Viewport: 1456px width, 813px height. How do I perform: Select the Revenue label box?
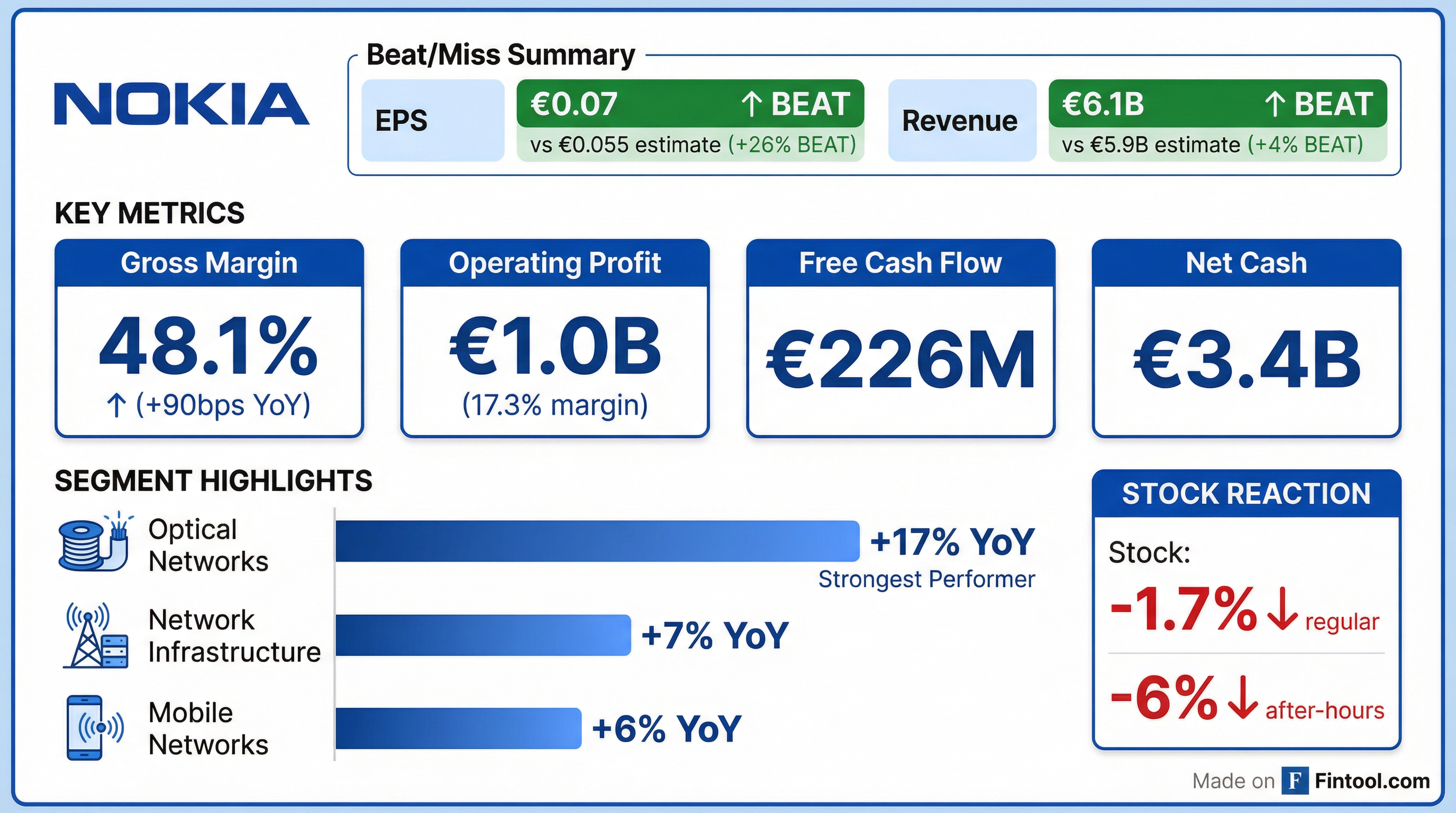pyautogui.click(x=961, y=121)
